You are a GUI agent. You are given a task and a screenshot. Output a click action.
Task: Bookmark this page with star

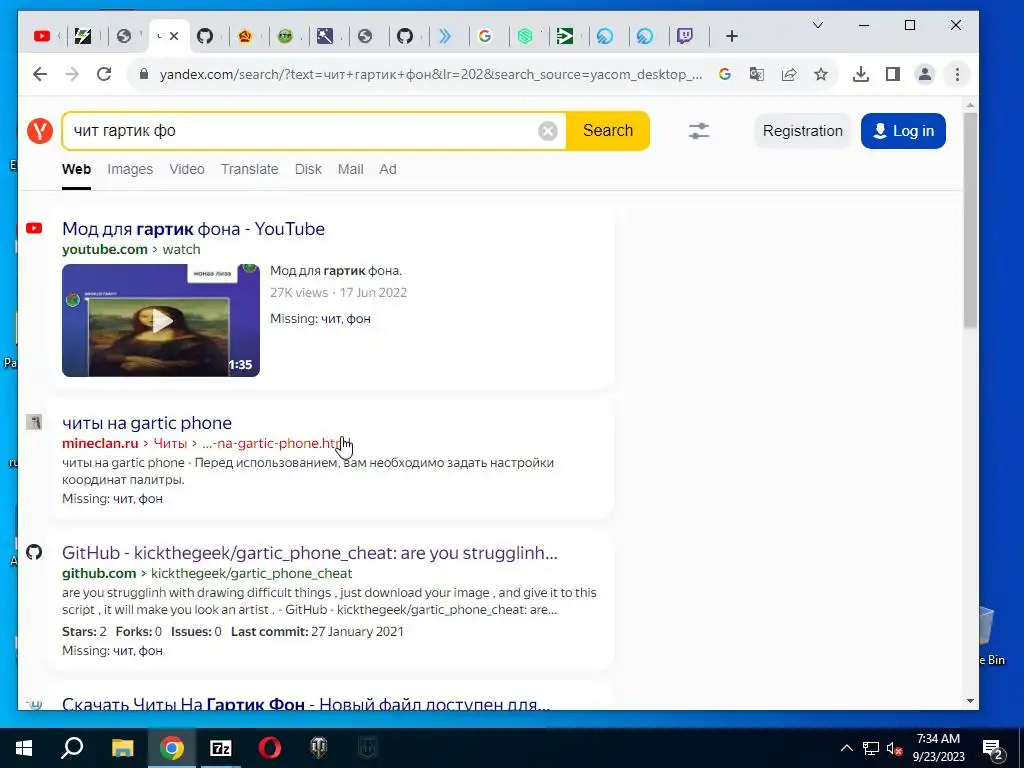pyautogui.click(x=821, y=74)
